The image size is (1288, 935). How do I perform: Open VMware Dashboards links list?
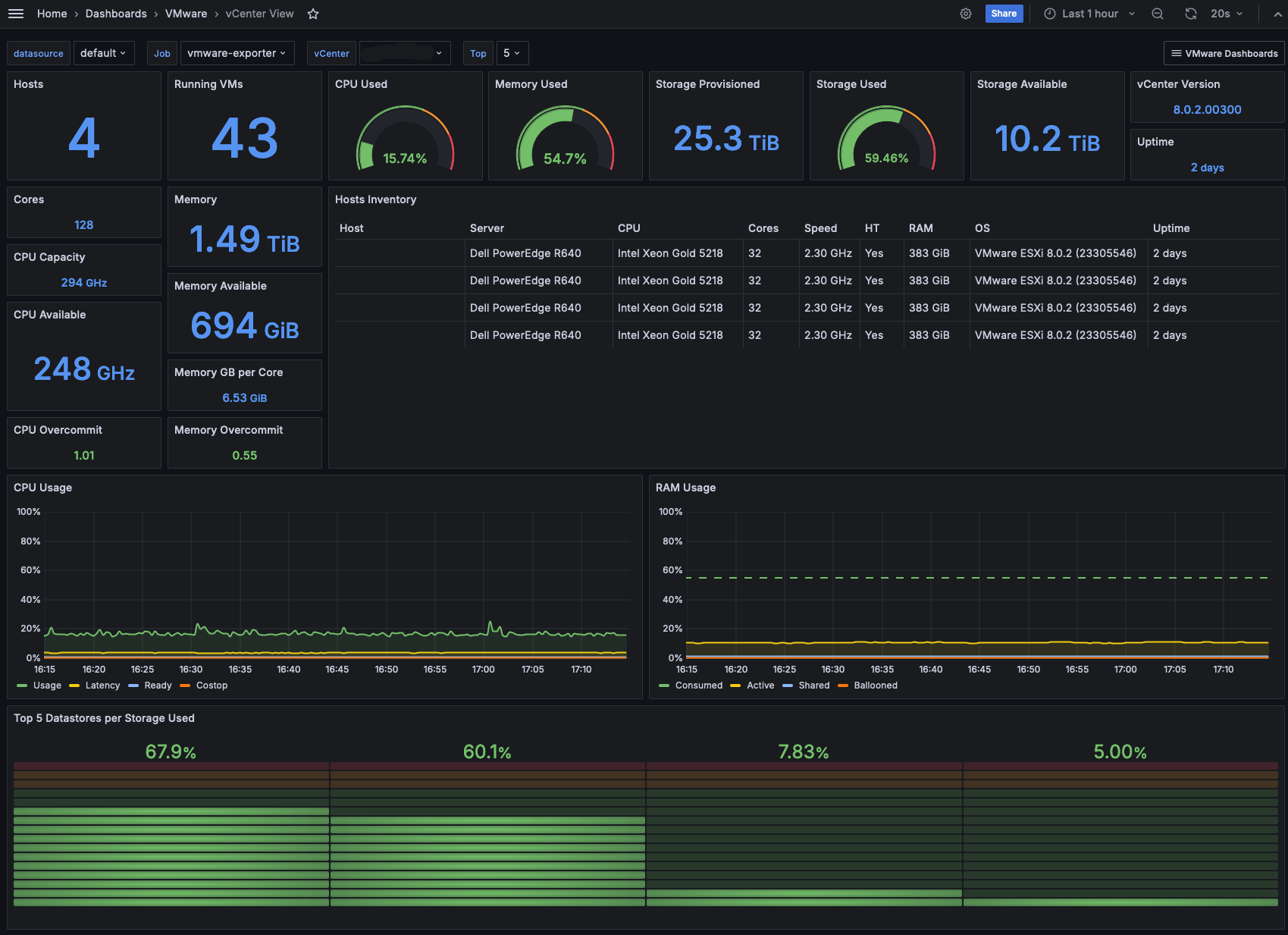(1224, 53)
